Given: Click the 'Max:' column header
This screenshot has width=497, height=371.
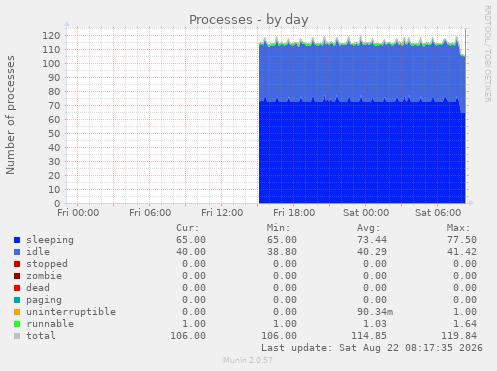Looking at the screenshot, I should click(458, 228).
